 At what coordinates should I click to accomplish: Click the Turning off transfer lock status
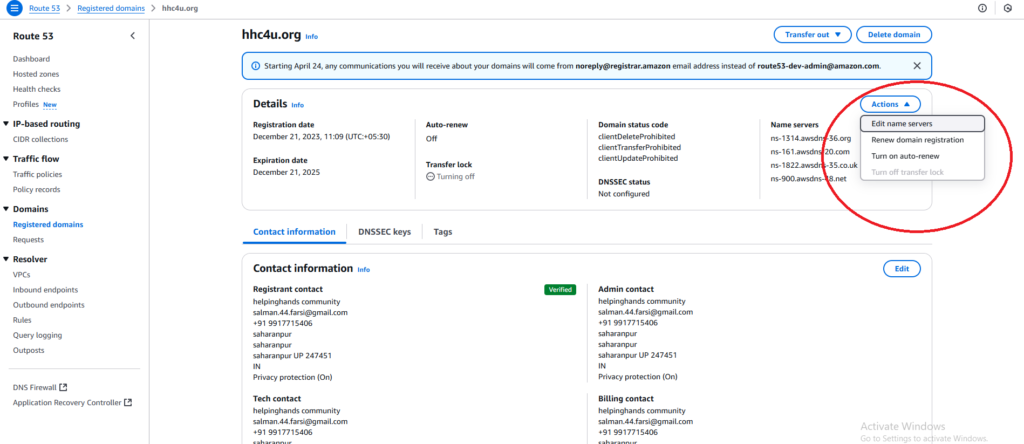(451, 176)
